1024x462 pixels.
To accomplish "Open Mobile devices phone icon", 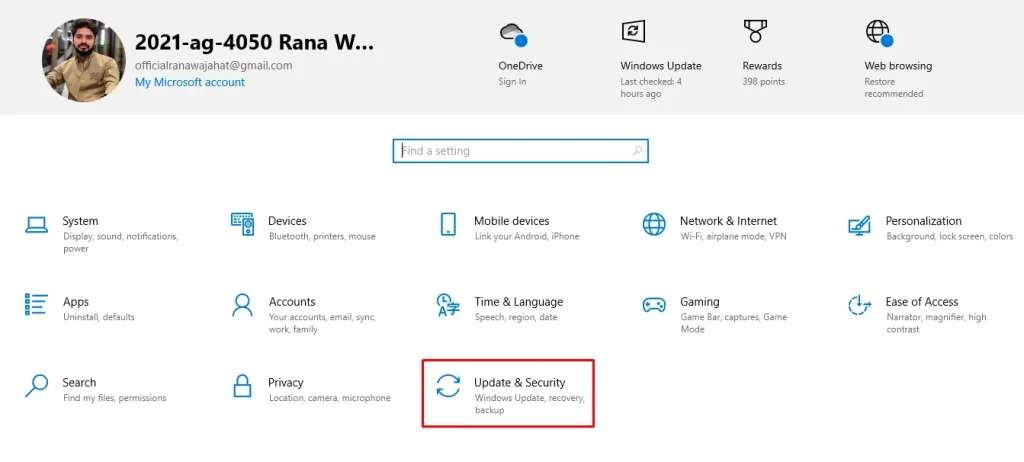I will (448, 223).
